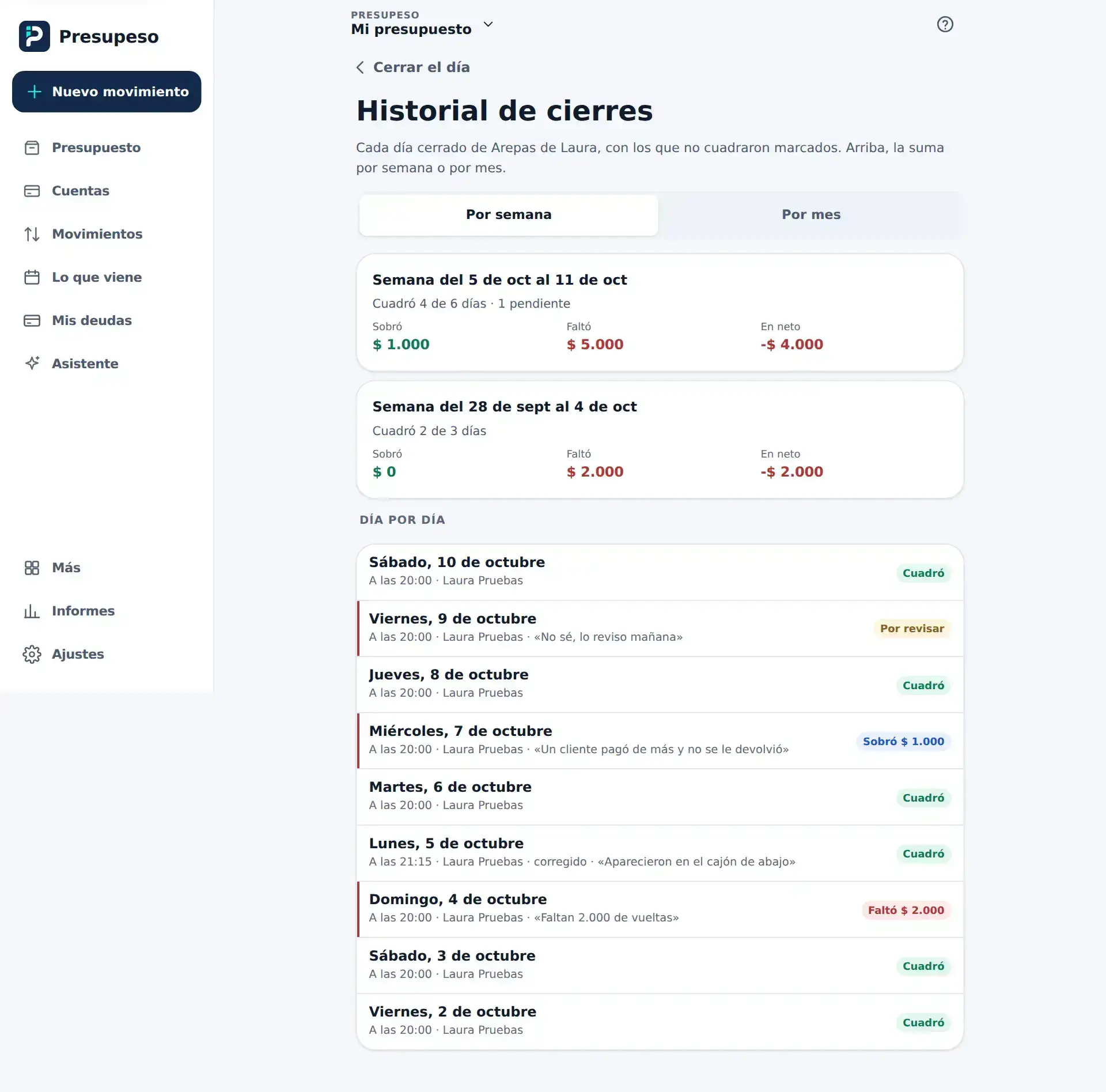Click the Sobró $ 1.000 badge
Image resolution: width=1106 pixels, height=1092 pixels.
tap(903, 742)
